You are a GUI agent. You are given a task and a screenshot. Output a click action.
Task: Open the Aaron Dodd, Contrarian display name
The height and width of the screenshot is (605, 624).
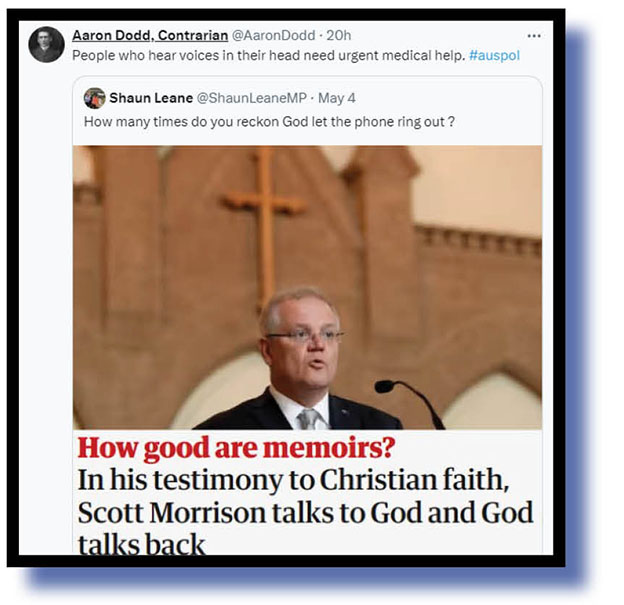tap(150, 35)
